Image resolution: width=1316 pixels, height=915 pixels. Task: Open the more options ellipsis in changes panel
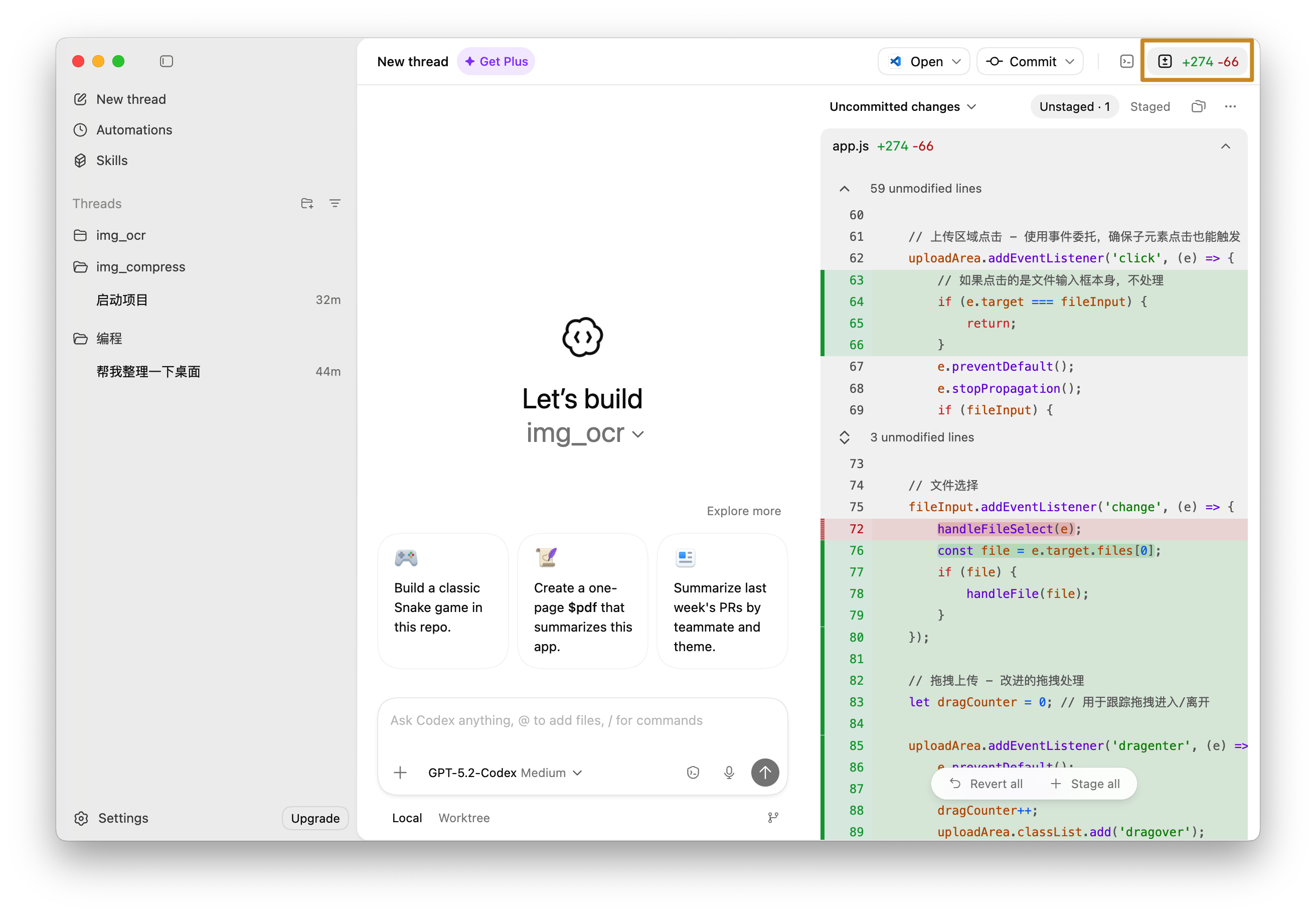(1230, 107)
